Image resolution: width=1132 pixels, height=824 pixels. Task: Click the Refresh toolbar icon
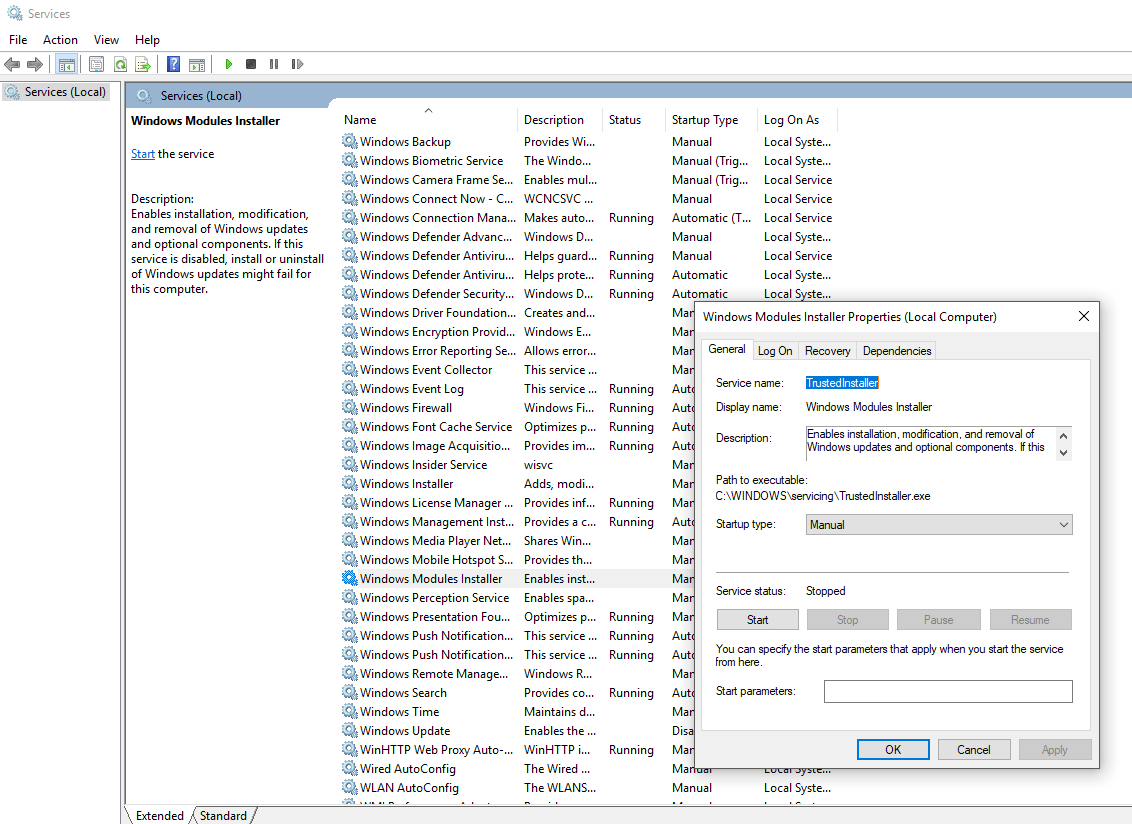120,64
